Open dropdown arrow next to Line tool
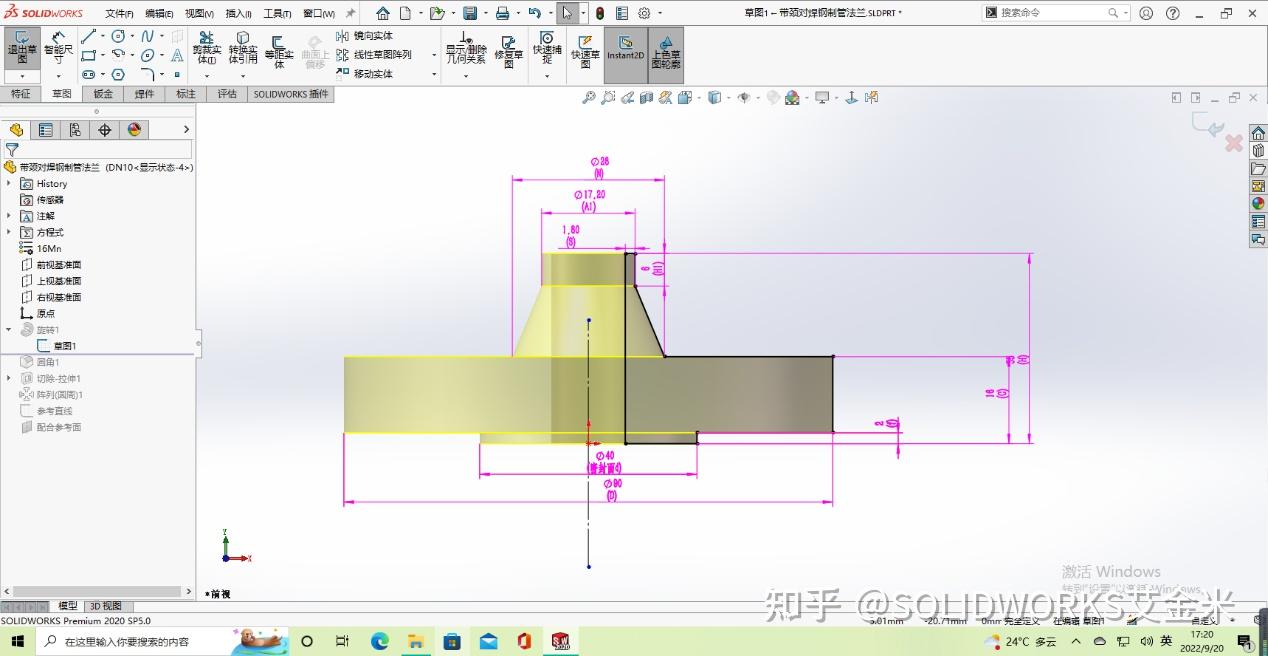This screenshot has width=1268, height=656. (x=102, y=36)
